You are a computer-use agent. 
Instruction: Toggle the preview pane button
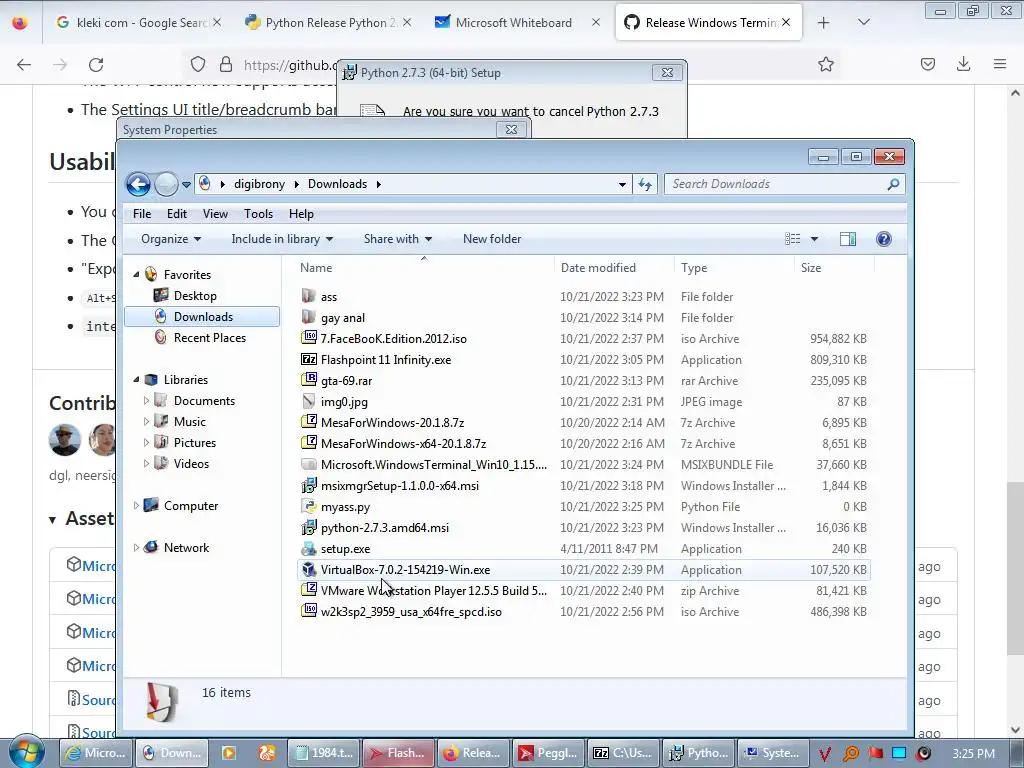point(848,239)
